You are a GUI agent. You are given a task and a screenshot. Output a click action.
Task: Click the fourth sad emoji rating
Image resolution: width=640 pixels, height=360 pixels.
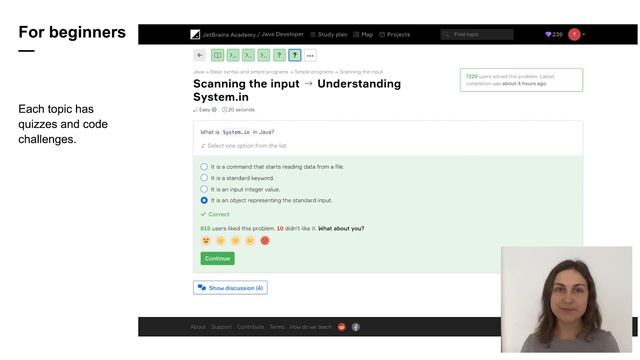click(250, 240)
